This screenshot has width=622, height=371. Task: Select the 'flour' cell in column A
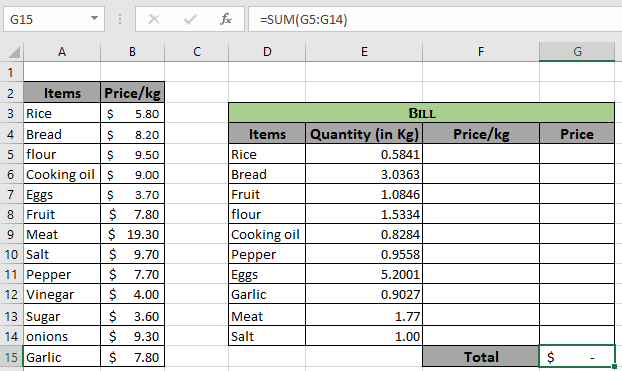[x=62, y=154]
